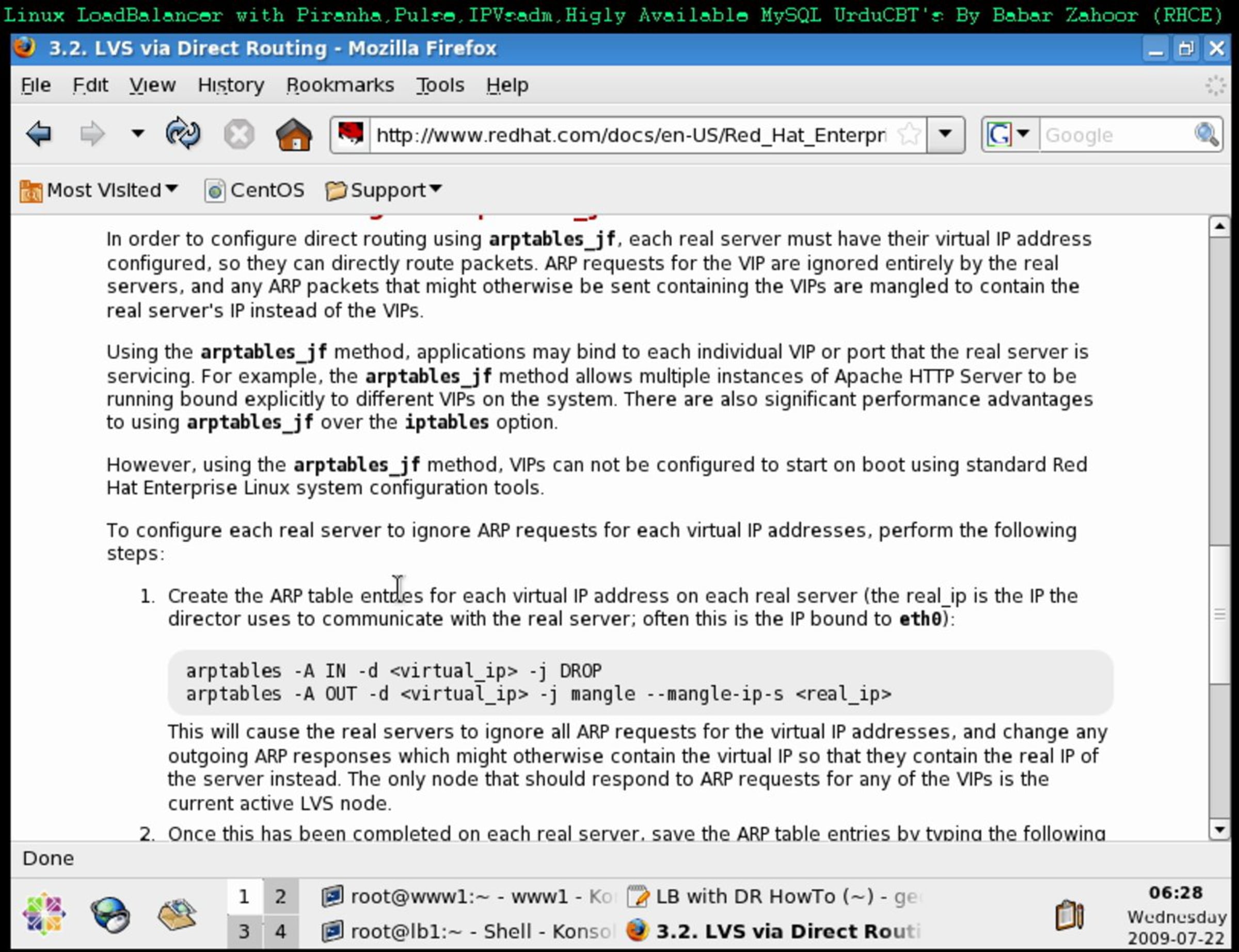This screenshot has height=952, width=1239.
Task: Open the View menu
Action: (152, 85)
